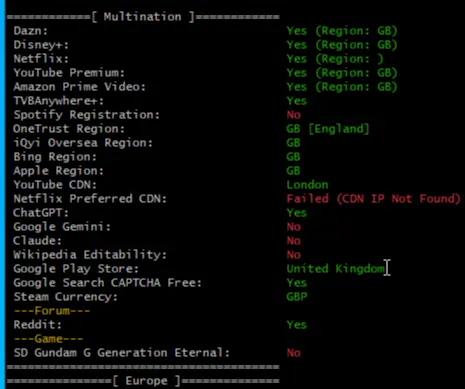This screenshot has height=389, width=465.
Task: Click the Wikipedia Editability label
Action: pos(90,255)
